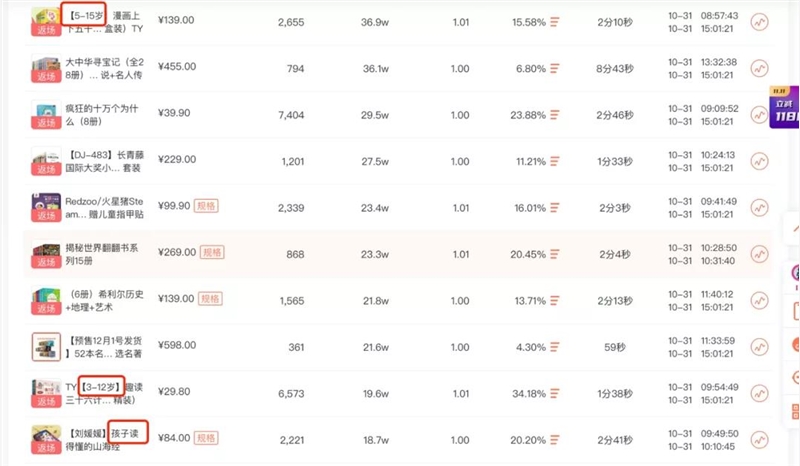Open trend chart icon for ¥455.00 大中华寻宝记 row
Viewport: 800px width, 466px height.
[x=759, y=68]
